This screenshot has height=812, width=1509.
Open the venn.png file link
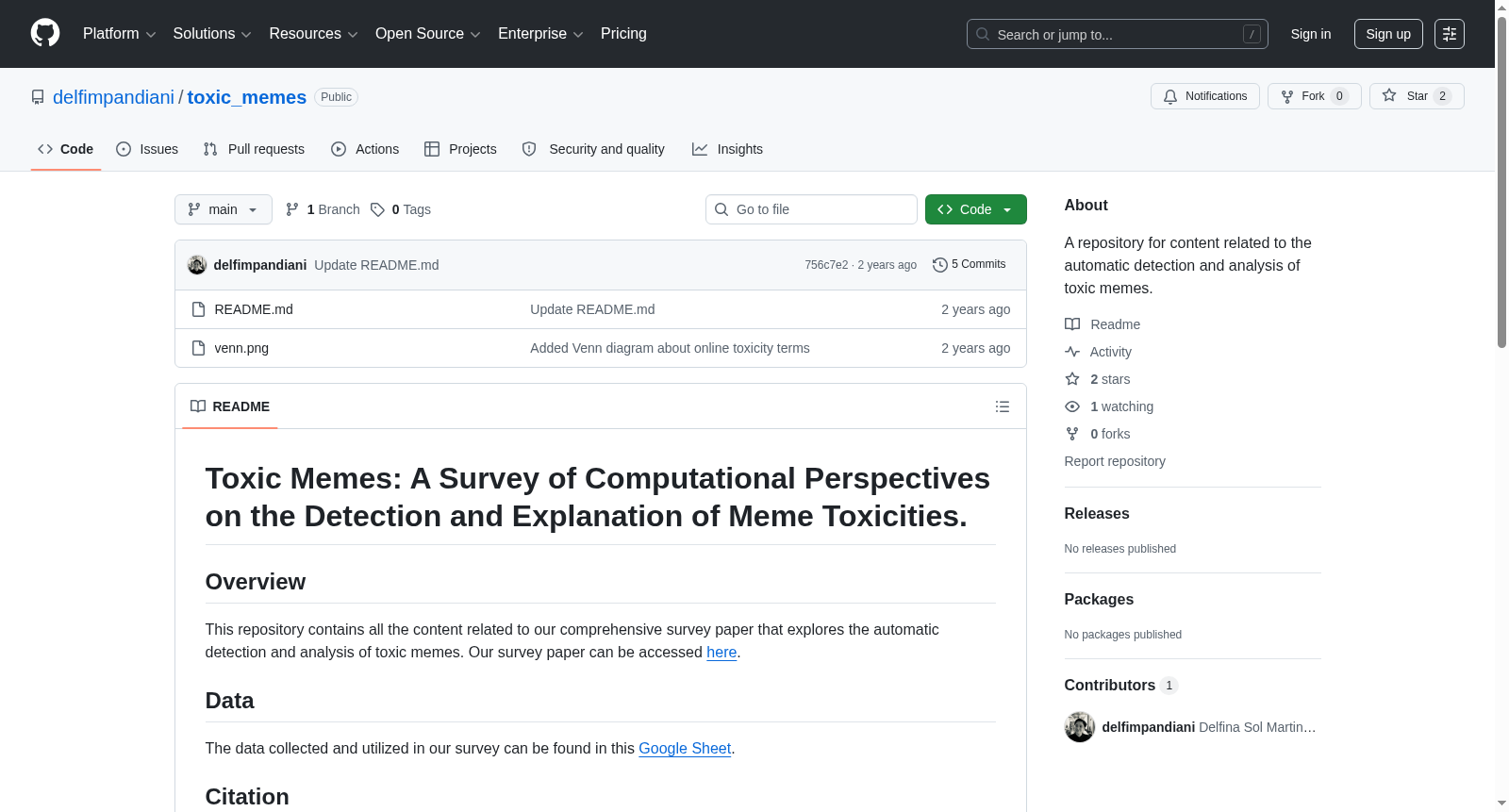coord(241,348)
